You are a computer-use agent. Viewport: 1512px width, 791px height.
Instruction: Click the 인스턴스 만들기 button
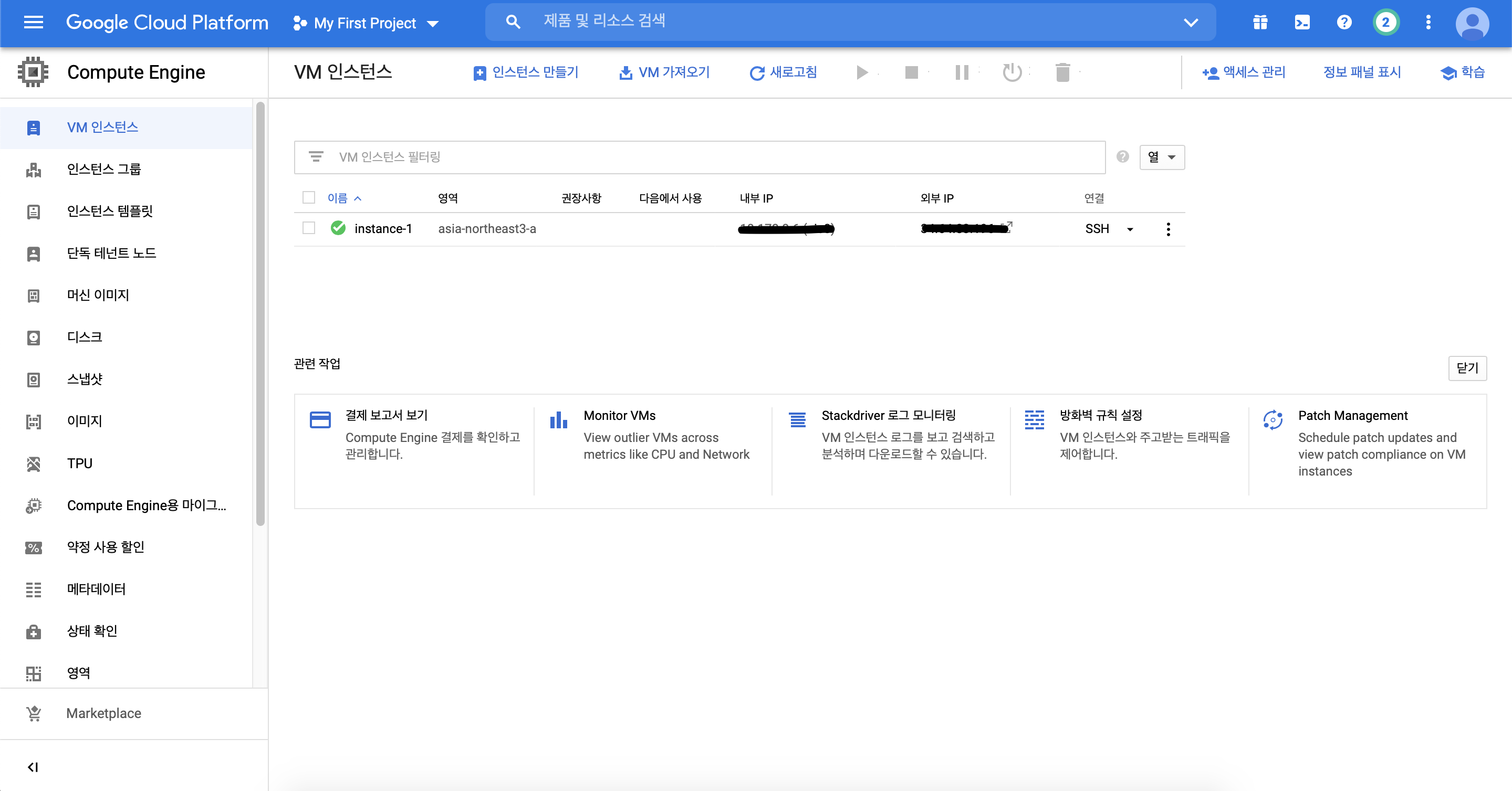[x=526, y=72]
